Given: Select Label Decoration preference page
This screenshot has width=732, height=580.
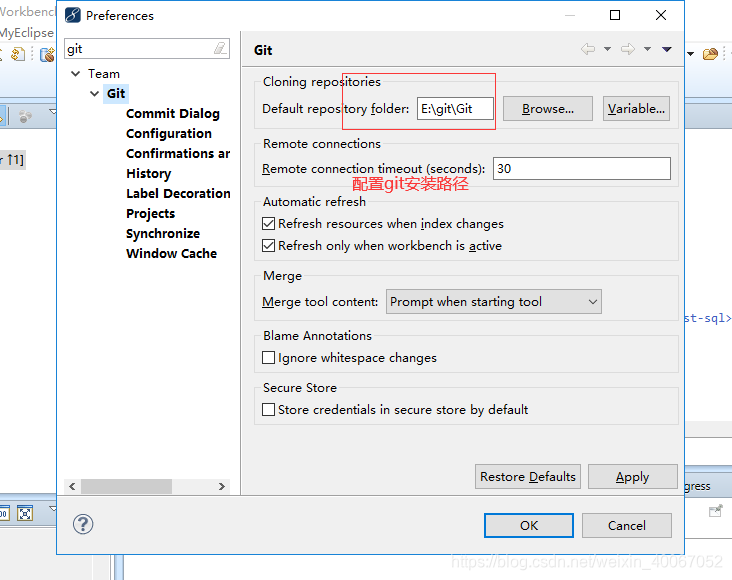Looking at the screenshot, I should pos(178,193).
